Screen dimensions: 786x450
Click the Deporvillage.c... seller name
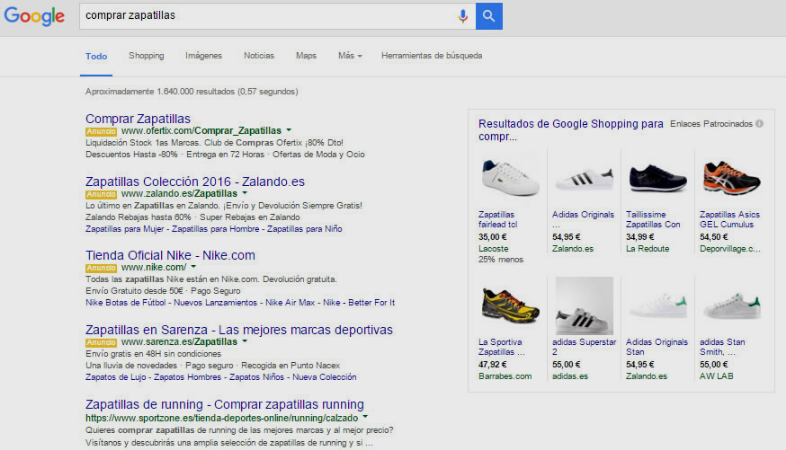point(730,249)
